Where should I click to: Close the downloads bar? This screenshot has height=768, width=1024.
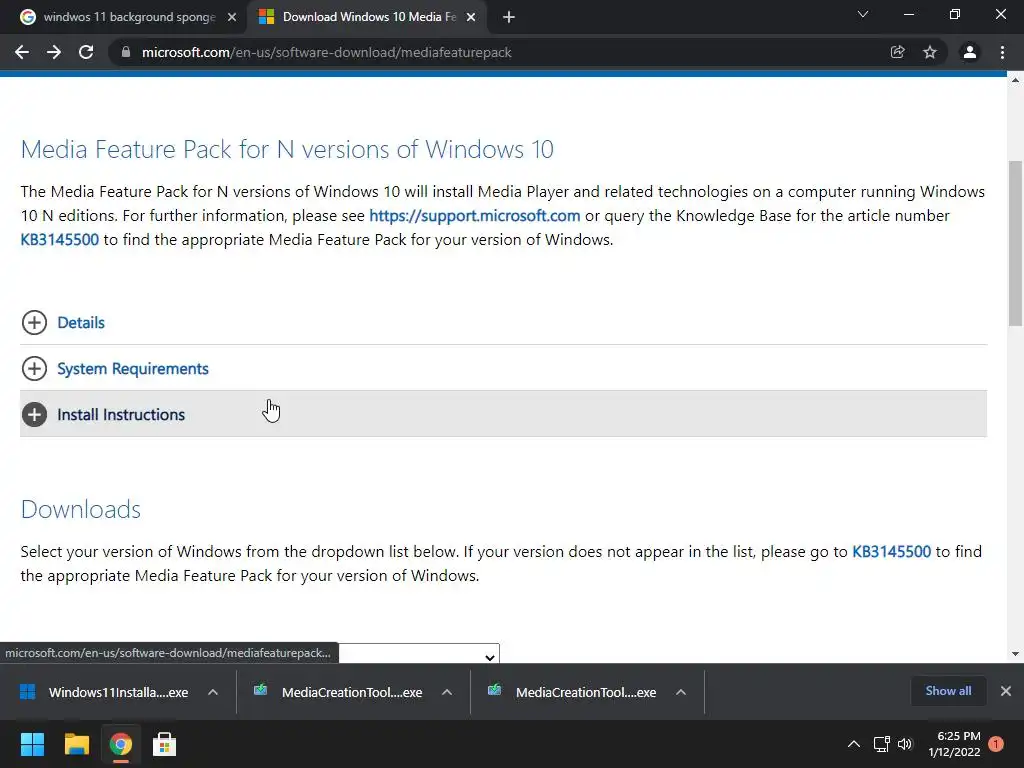coord(1006,691)
